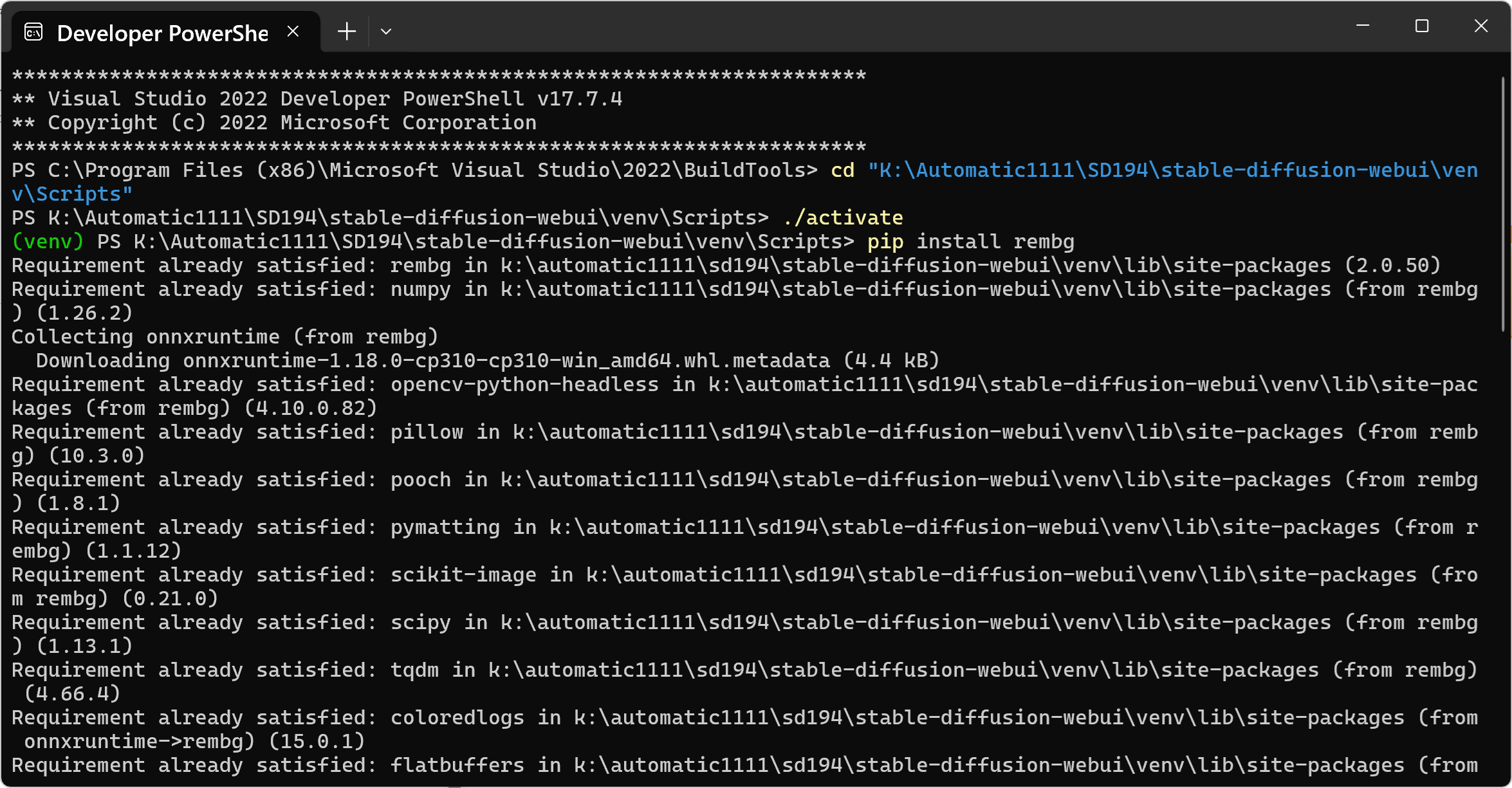Click the 'Collecting onnxruntime' line
This screenshot has height=788, width=1512.
(x=224, y=336)
